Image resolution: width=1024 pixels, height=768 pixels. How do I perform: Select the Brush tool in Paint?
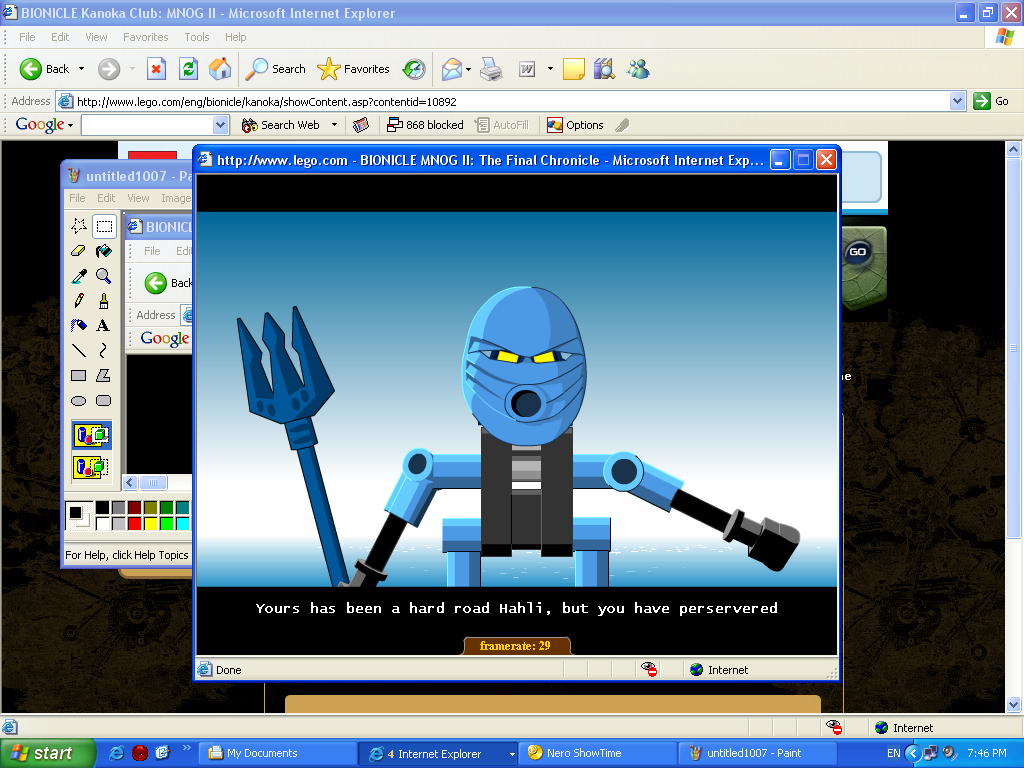point(104,300)
